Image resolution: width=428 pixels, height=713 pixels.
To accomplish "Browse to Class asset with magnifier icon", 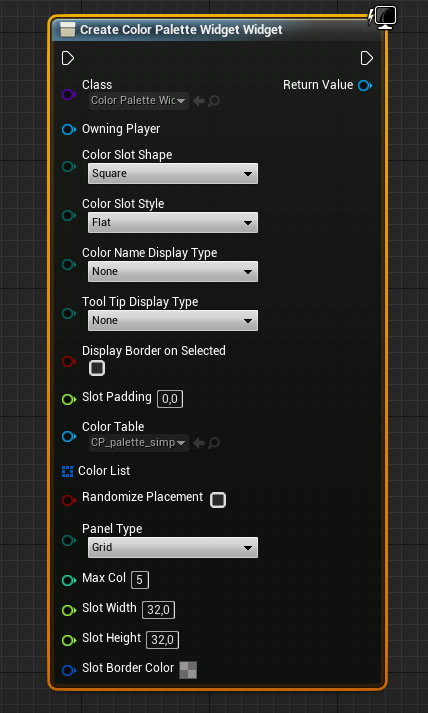I will click(x=214, y=101).
